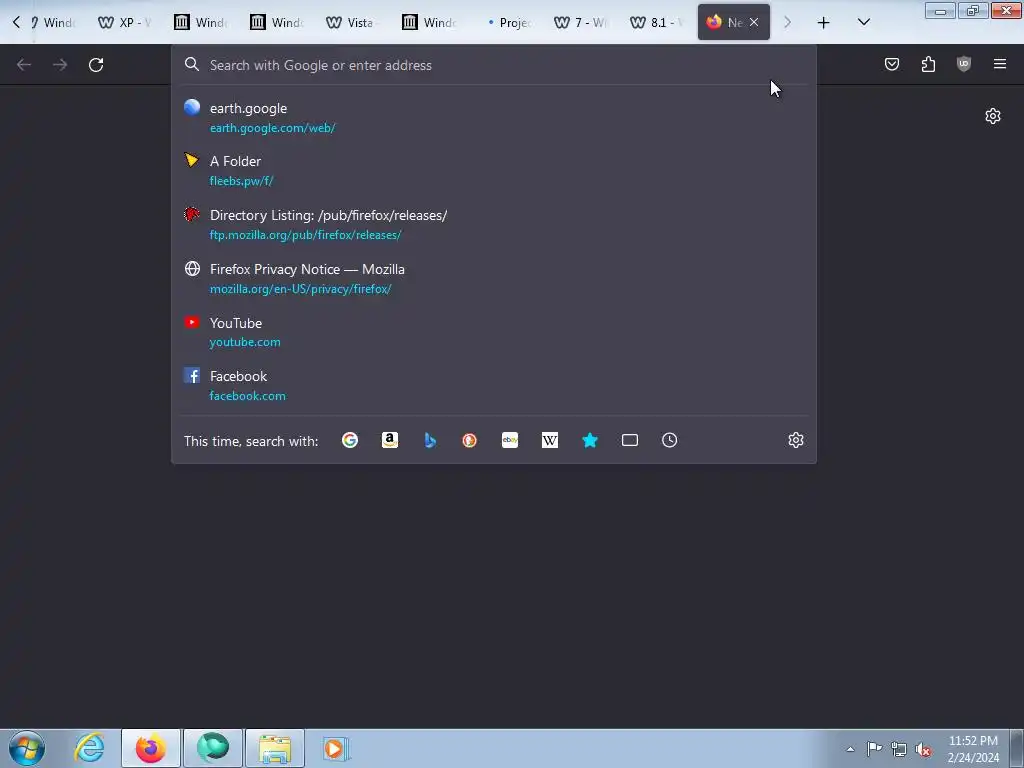Open the Directory Listing /pub/firefox/releases/ suggestion
The width and height of the screenshot is (1024, 768).
[x=494, y=225]
